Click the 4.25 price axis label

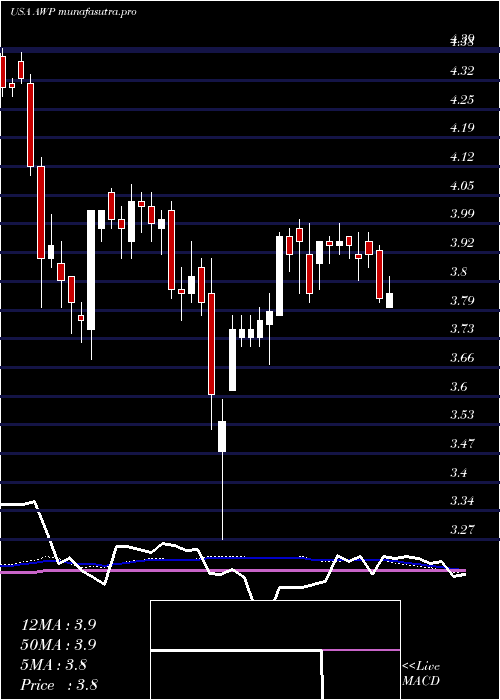coord(462,99)
